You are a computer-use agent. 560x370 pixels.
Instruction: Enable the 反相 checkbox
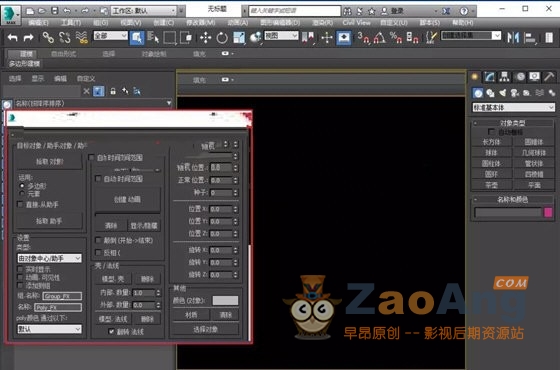98,252
